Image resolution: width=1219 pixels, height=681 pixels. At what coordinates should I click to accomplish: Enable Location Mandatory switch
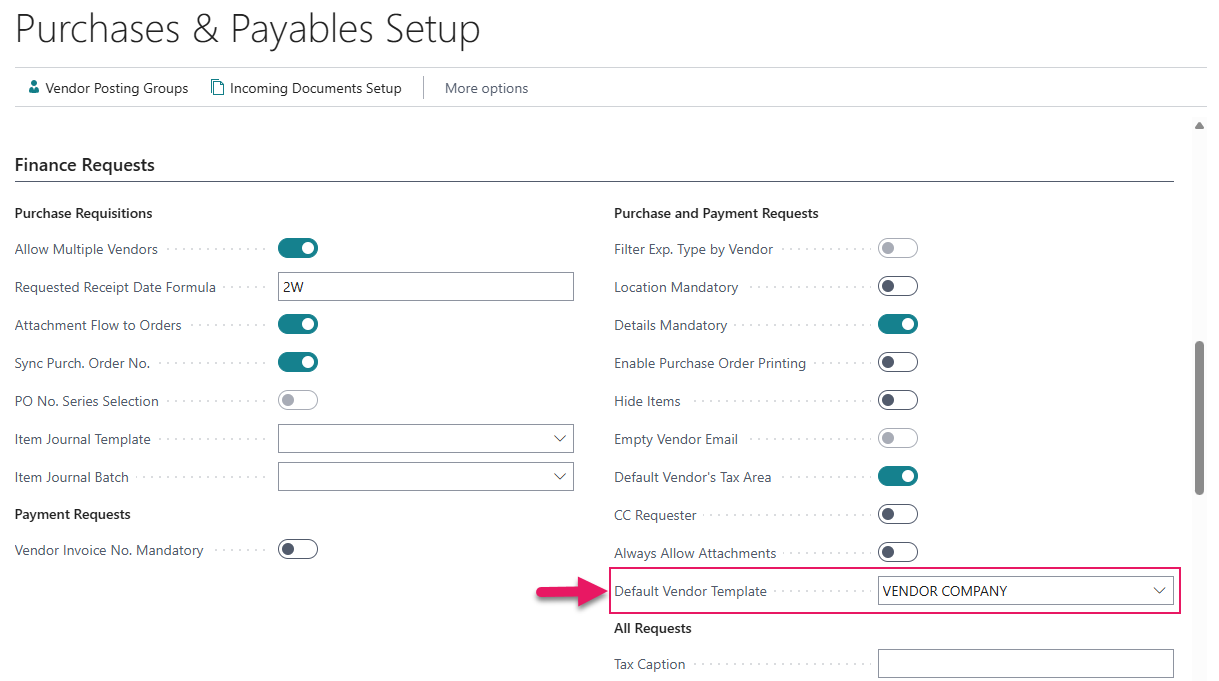pos(898,286)
